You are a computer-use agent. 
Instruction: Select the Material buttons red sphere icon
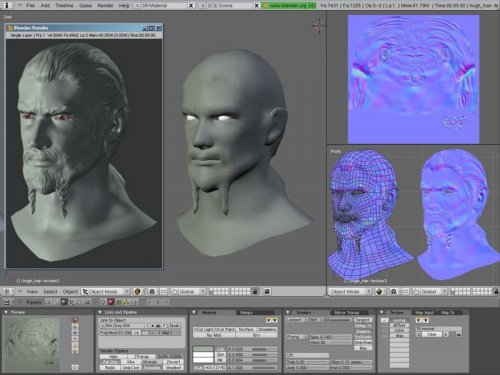pos(110,302)
